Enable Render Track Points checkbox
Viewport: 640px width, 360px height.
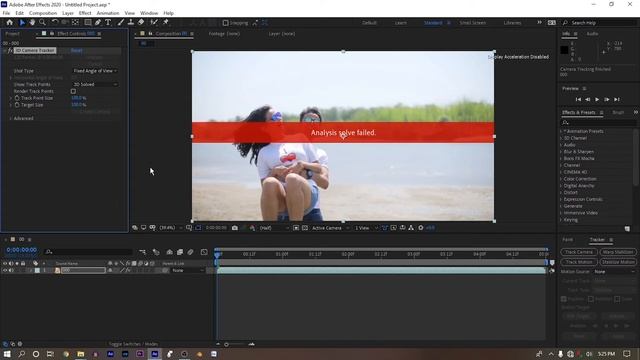(73, 91)
